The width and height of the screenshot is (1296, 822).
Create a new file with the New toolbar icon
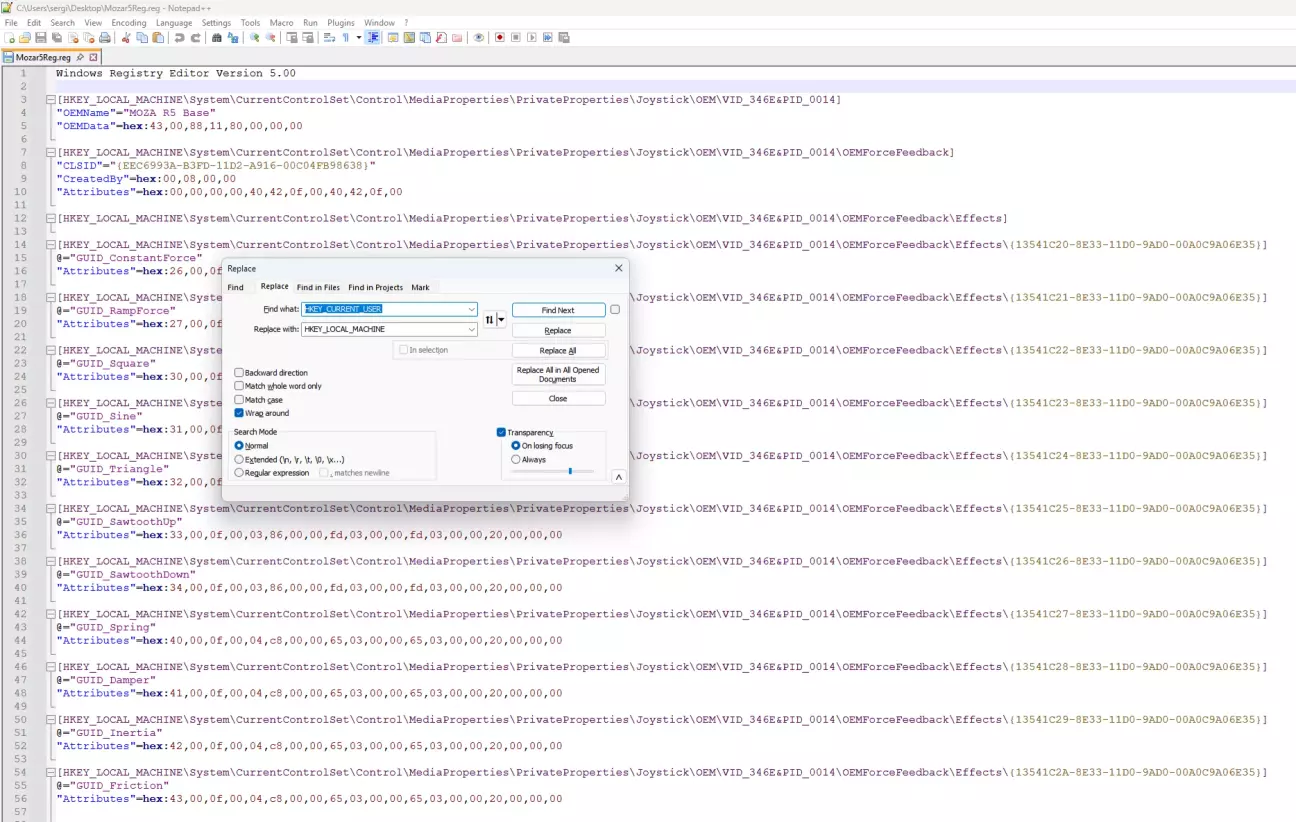tap(10, 38)
